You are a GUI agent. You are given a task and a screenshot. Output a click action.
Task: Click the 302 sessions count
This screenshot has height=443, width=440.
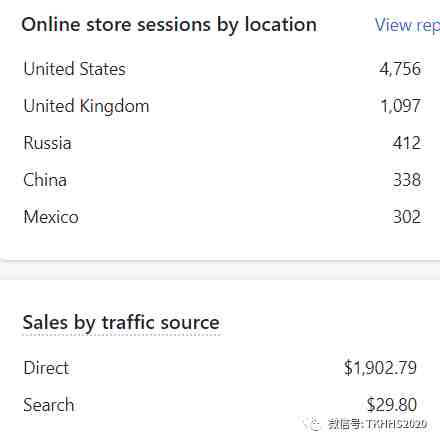(x=407, y=217)
